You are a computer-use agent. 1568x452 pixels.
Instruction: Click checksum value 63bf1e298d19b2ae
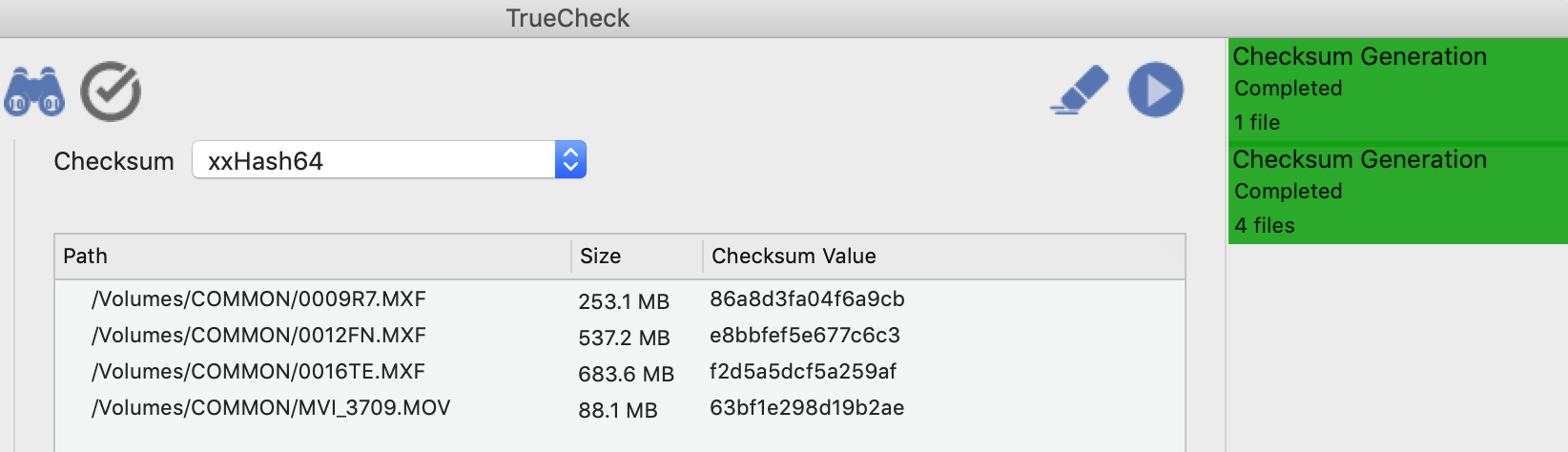(807, 408)
